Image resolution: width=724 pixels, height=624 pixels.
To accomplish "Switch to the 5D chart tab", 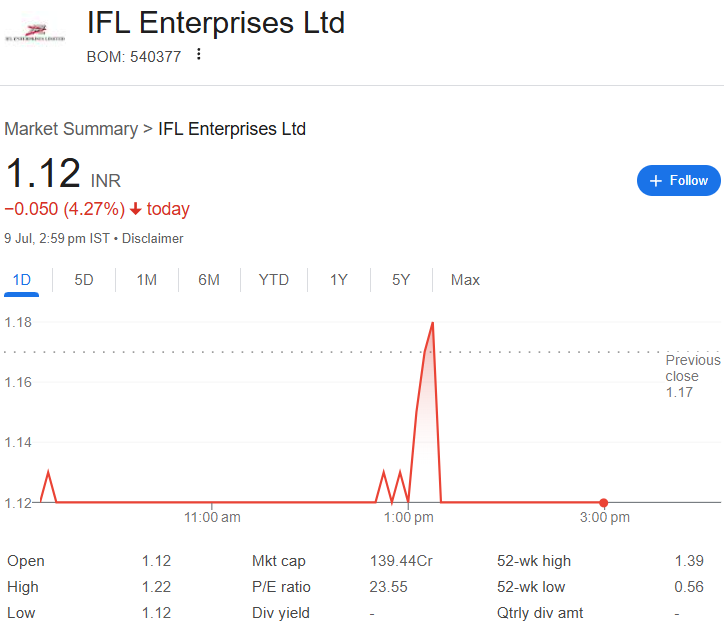I will (84, 280).
